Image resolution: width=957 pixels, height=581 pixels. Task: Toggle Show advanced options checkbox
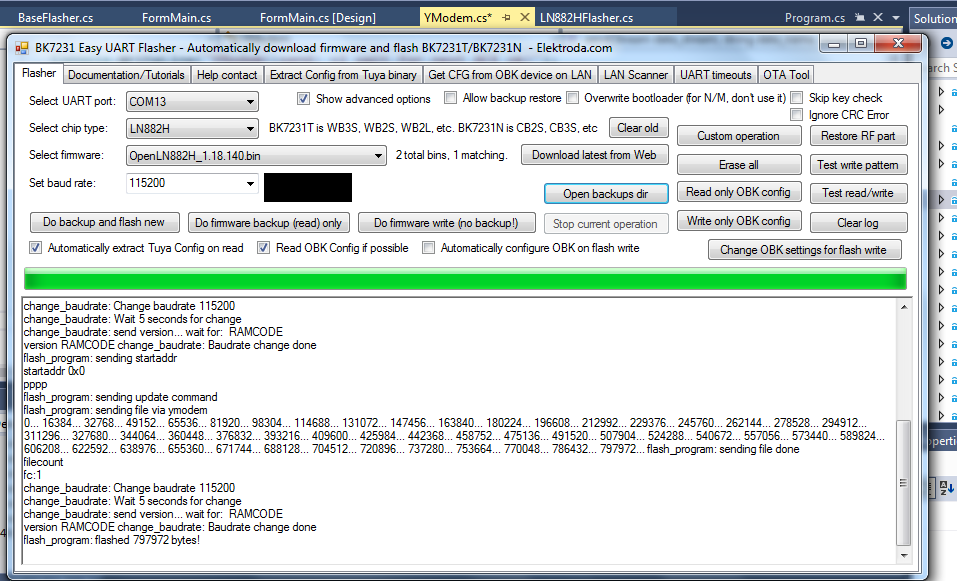303,98
